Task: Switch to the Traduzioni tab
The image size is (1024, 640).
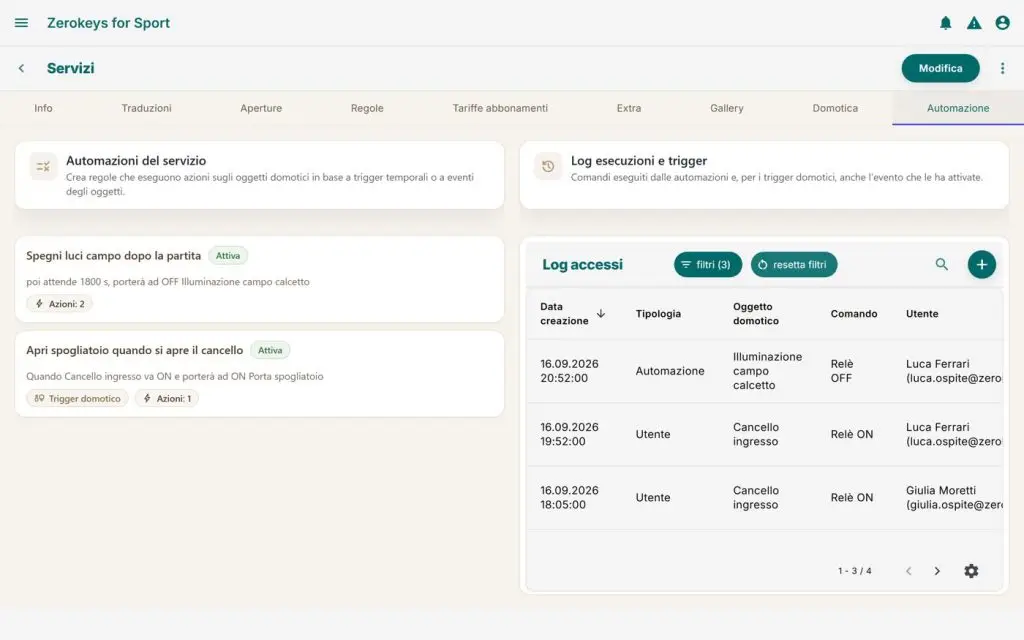Action: tap(146, 108)
